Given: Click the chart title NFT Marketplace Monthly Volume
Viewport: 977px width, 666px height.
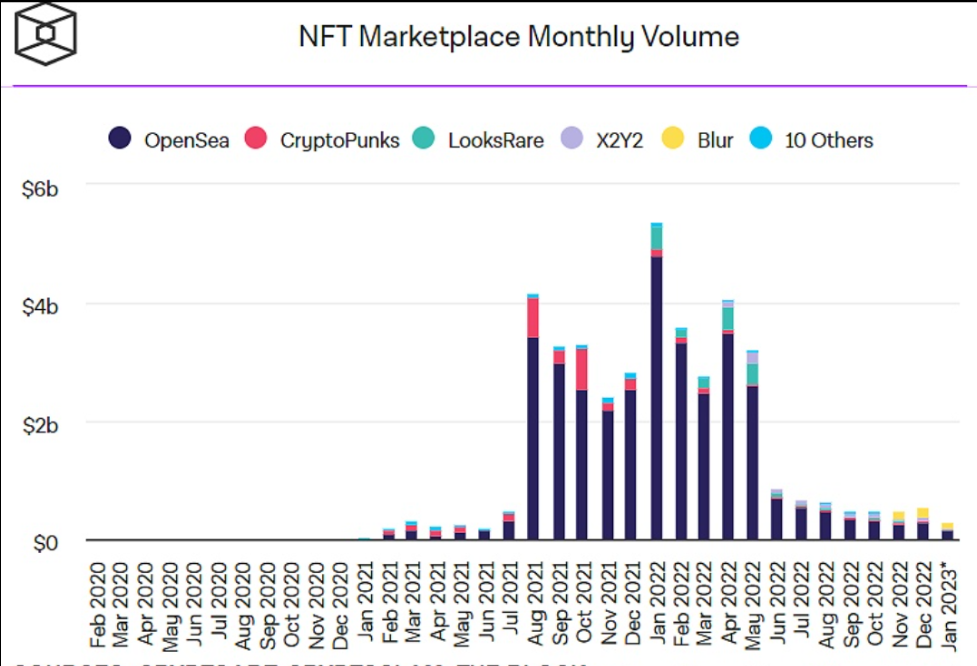Looking at the screenshot, I should point(519,37).
